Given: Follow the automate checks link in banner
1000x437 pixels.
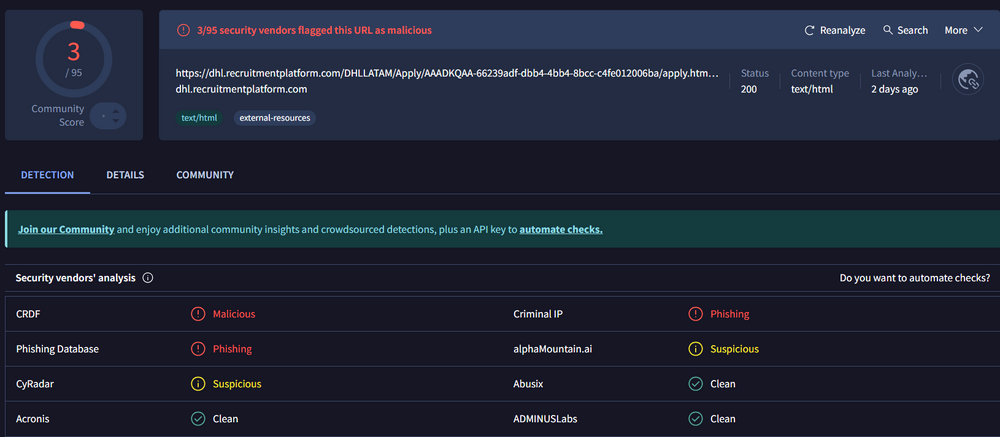Looking at the screenshot, I should tap(560, 229).
